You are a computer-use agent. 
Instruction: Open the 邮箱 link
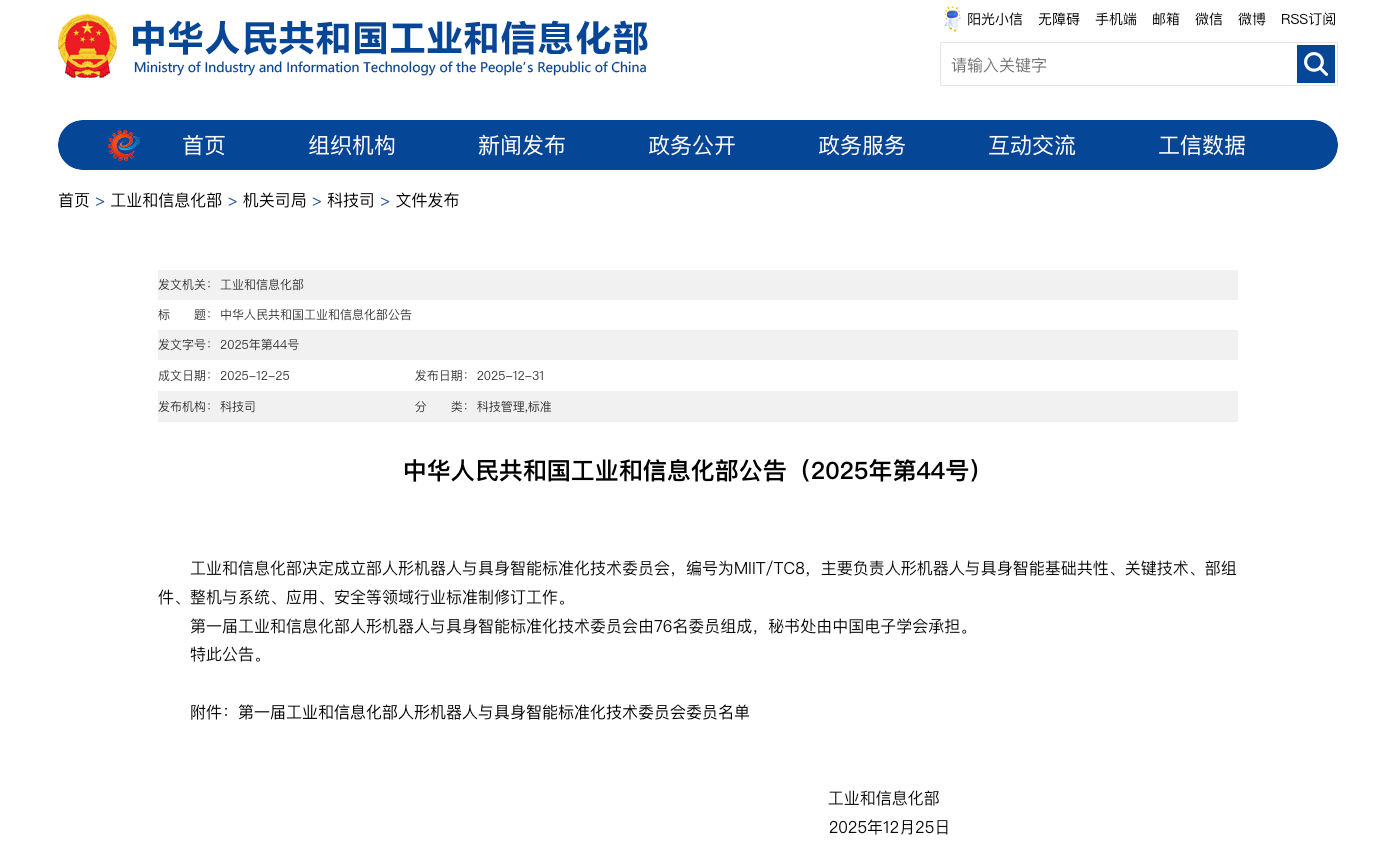(1165, 18)
